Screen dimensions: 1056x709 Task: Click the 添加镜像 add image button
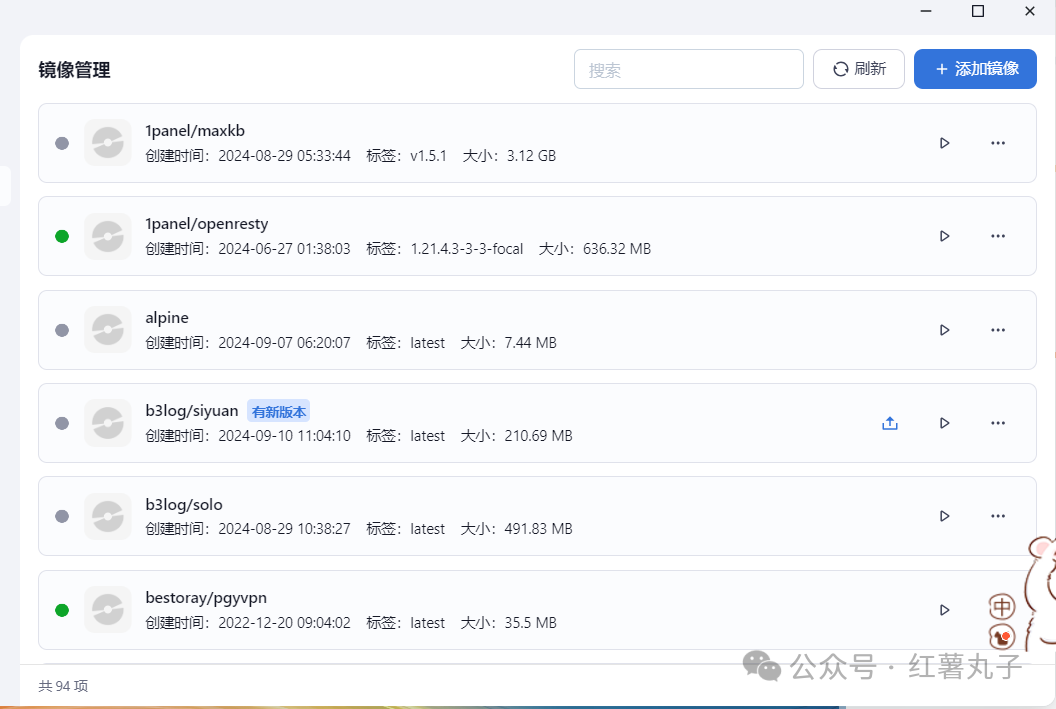pos(975,69)
